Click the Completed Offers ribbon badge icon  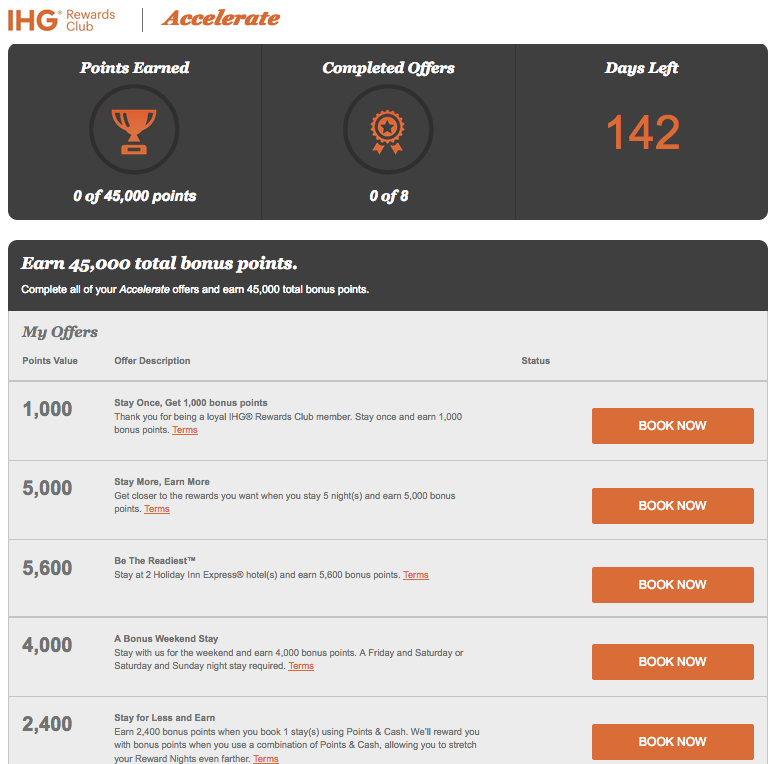pos(387,130)
